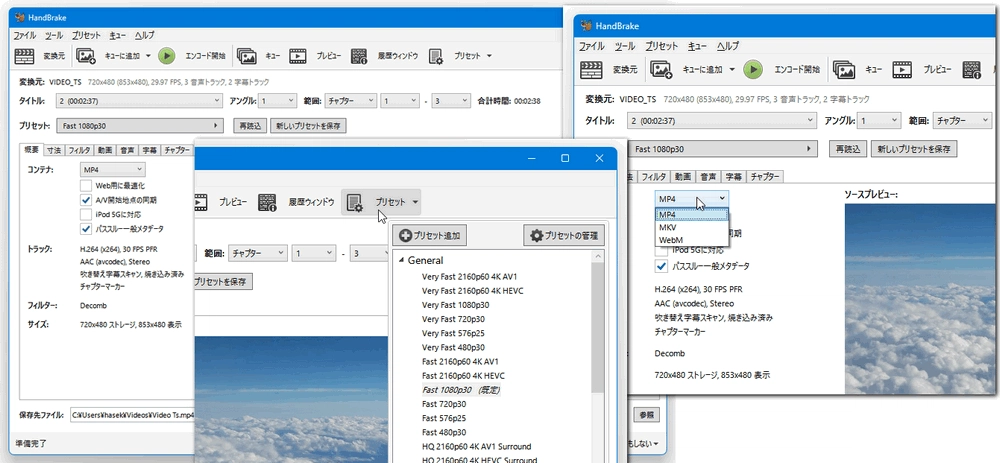Select MKV from the open container dropdown

click(x=668, y=227)
